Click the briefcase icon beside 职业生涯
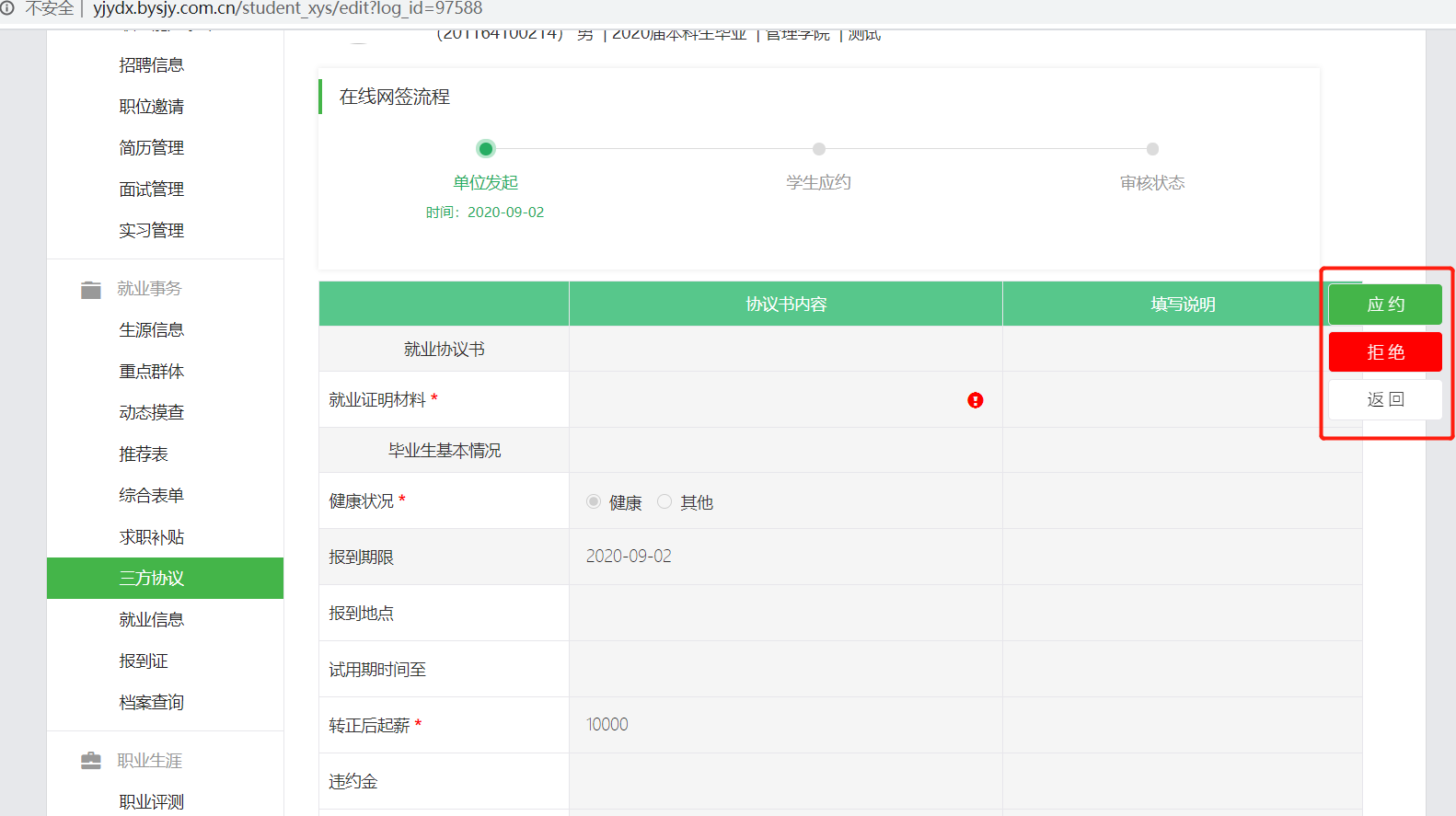This screenshot has height=816, width=1456. tap(90, 761)
